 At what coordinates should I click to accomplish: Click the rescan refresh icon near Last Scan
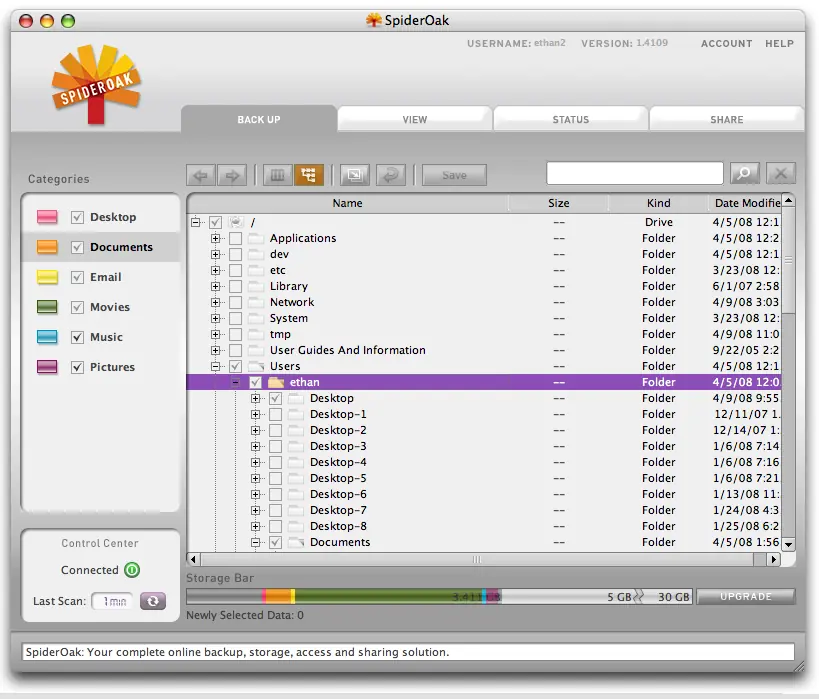[153, 601]
